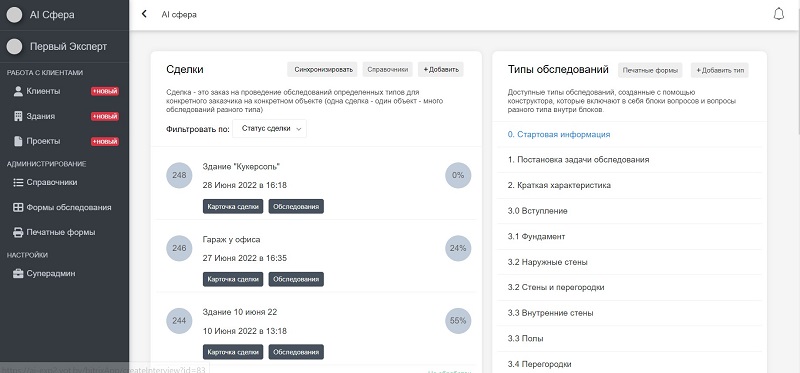Click the AI сфера breadcrumb title

click(179, 15)
